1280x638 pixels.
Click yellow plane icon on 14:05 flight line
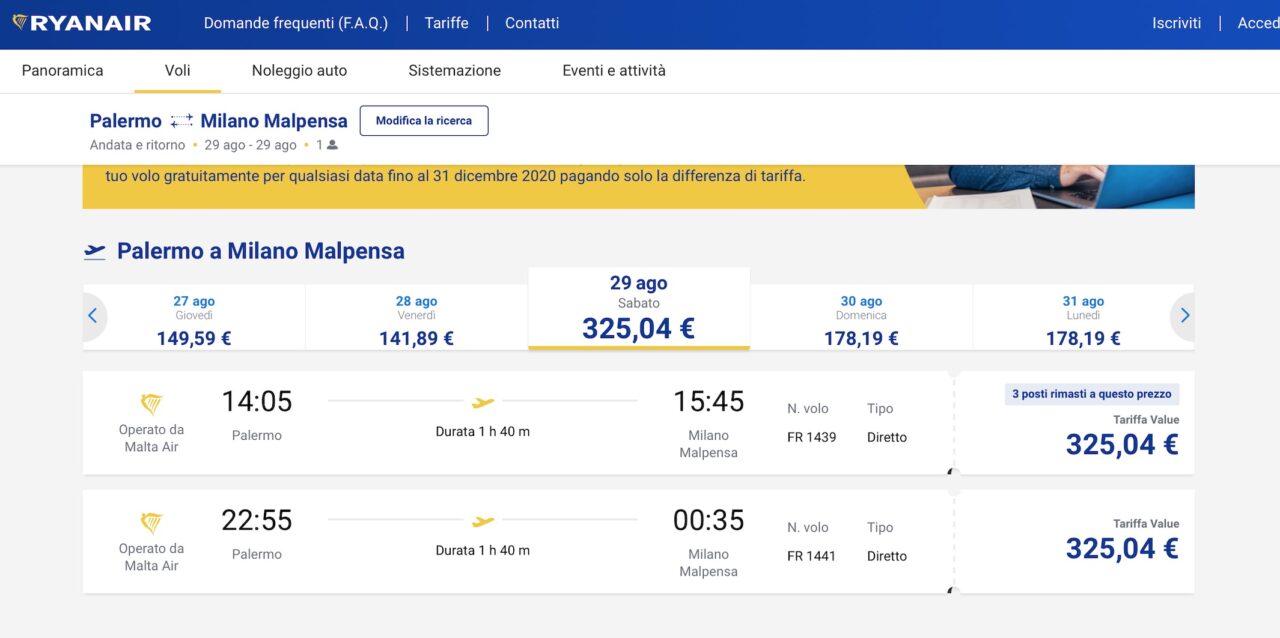tap(483, 402)
